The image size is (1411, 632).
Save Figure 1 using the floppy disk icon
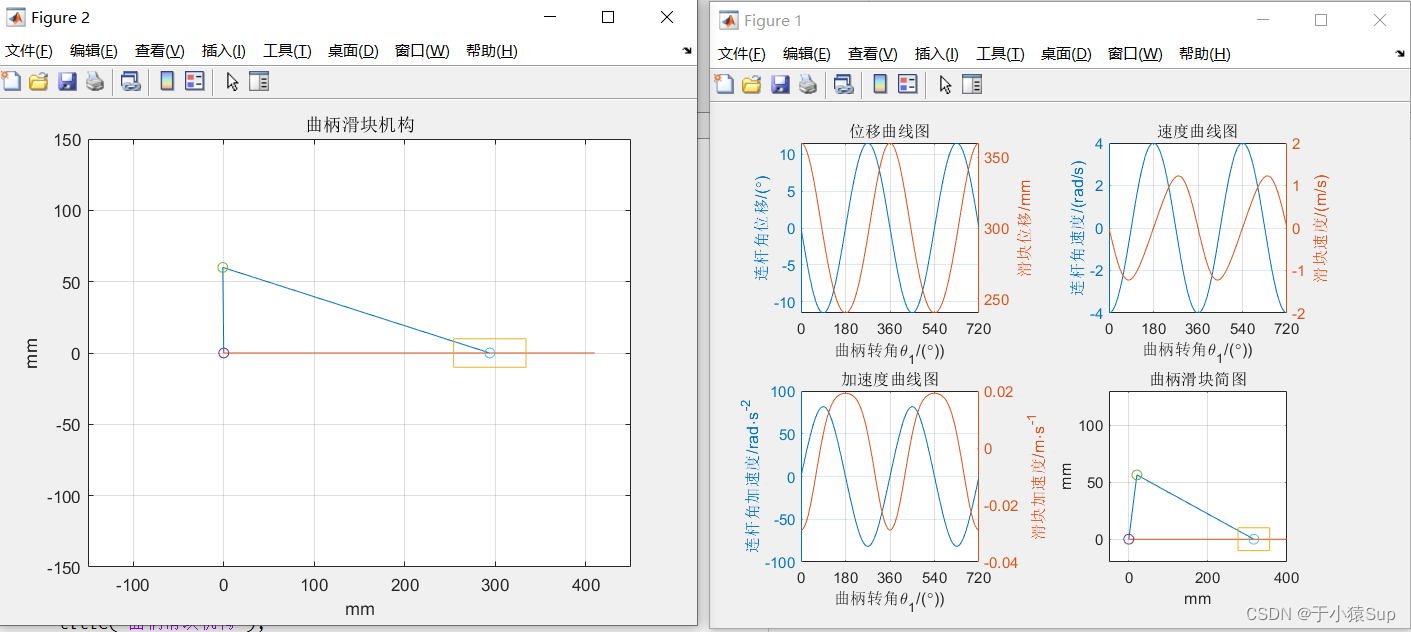coord(780,84)
